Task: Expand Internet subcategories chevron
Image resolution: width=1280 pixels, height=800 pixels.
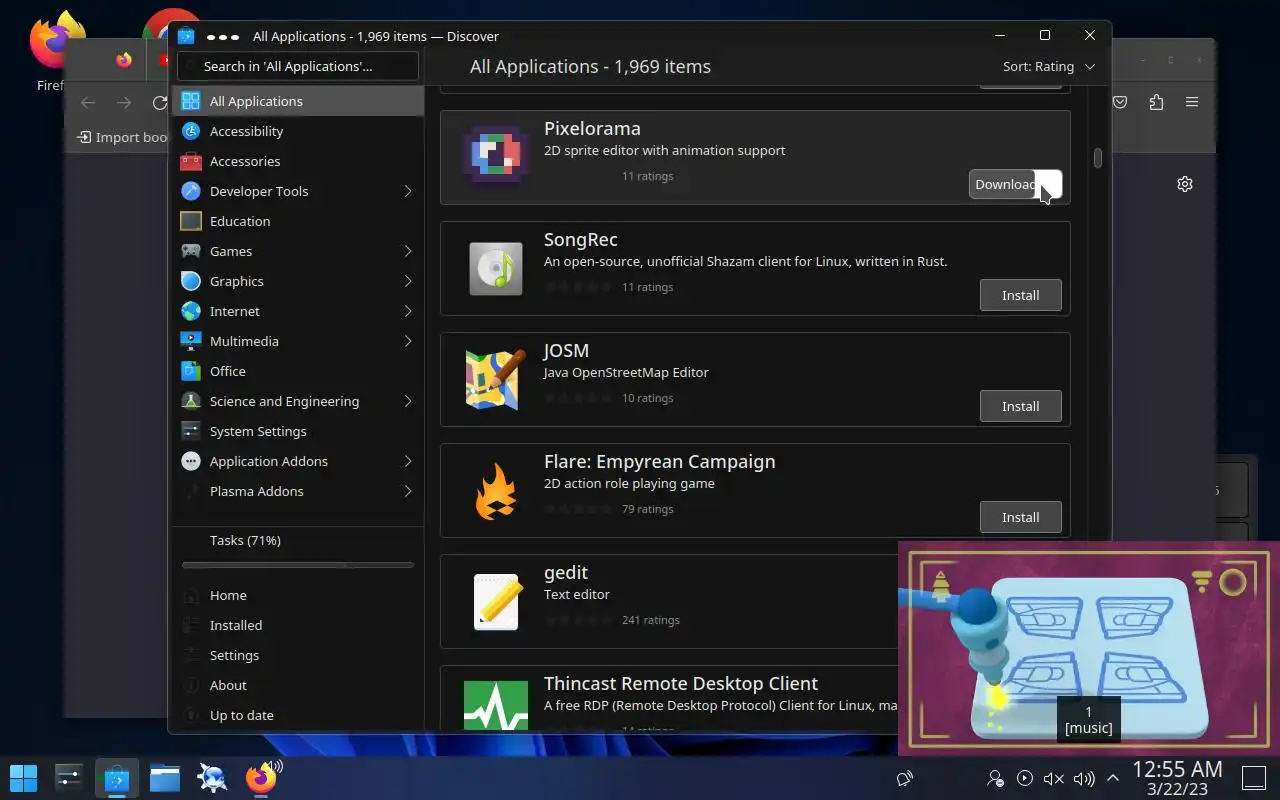Action: (x=408, y=311)
